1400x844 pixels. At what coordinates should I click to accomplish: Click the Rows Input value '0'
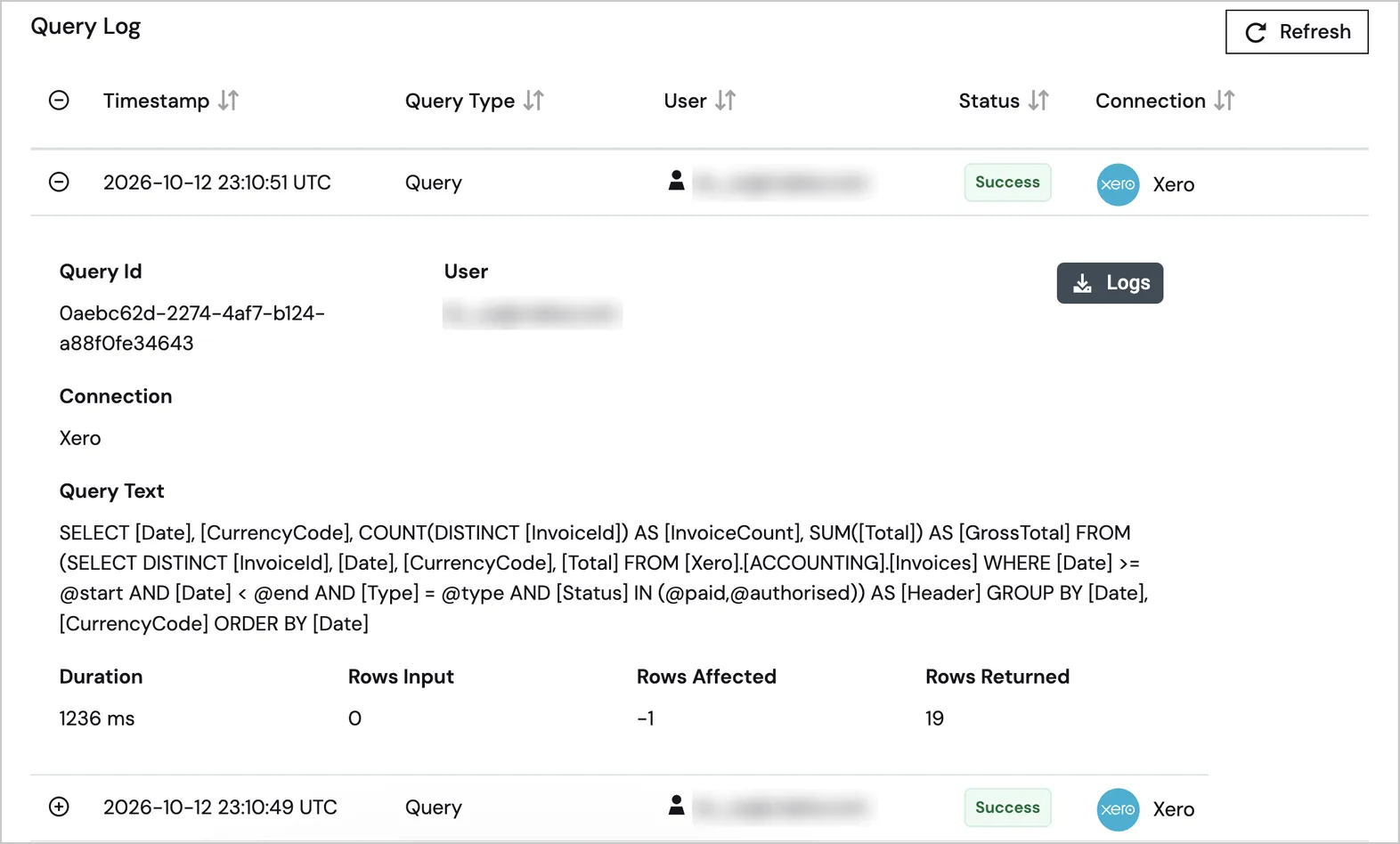354,718
